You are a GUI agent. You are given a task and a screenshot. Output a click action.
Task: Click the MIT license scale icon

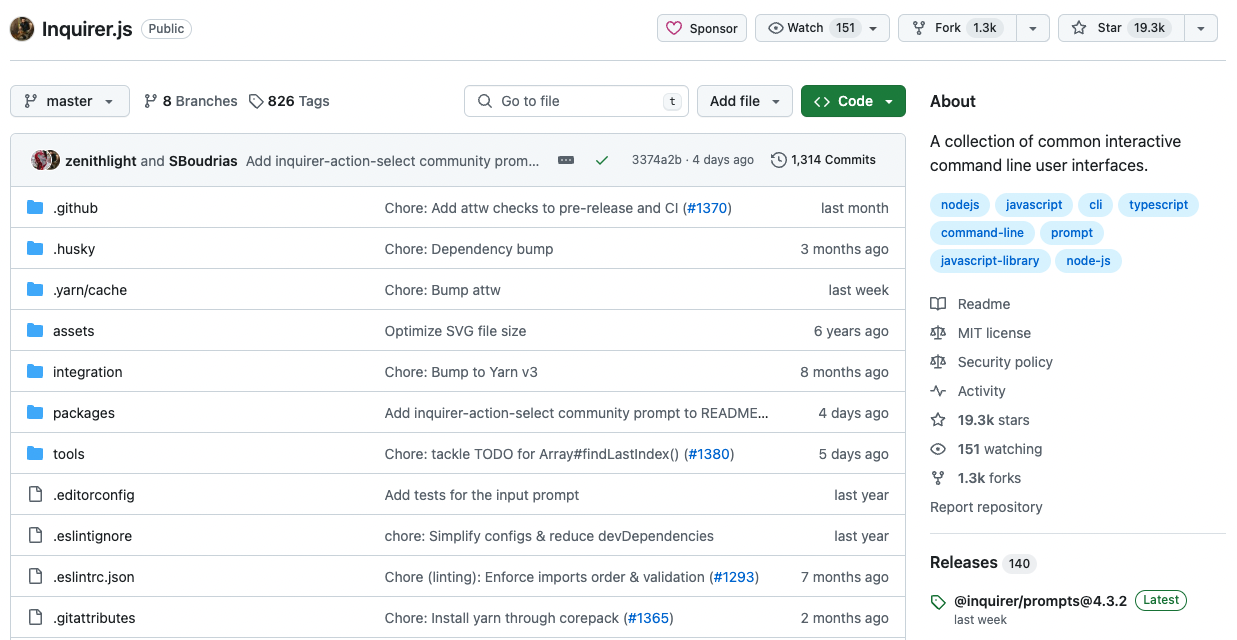[938, 333]
